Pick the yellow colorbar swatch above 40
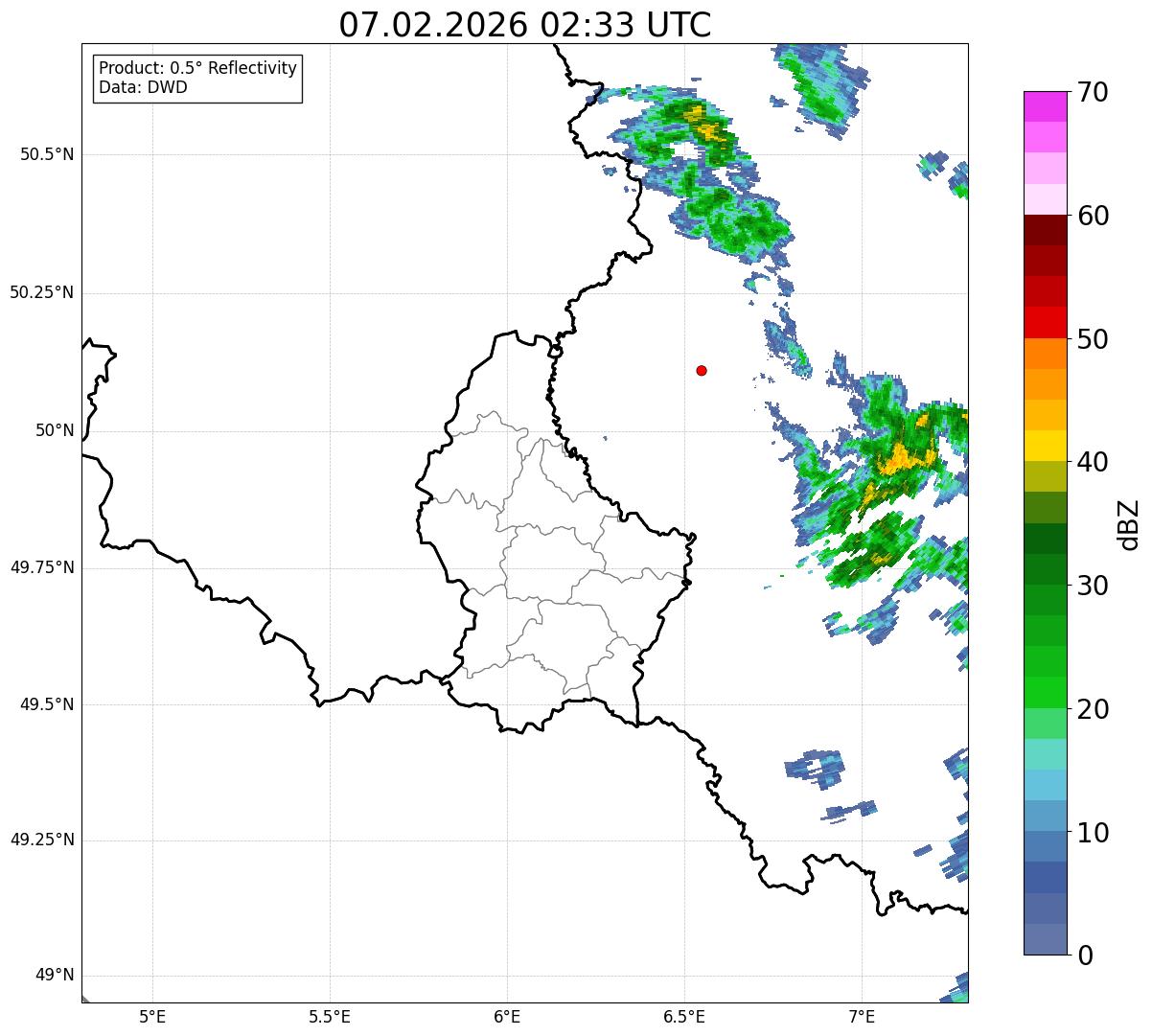Image resolution: width=1152 pixels, height=1036 pixels. pos(1045,446)
